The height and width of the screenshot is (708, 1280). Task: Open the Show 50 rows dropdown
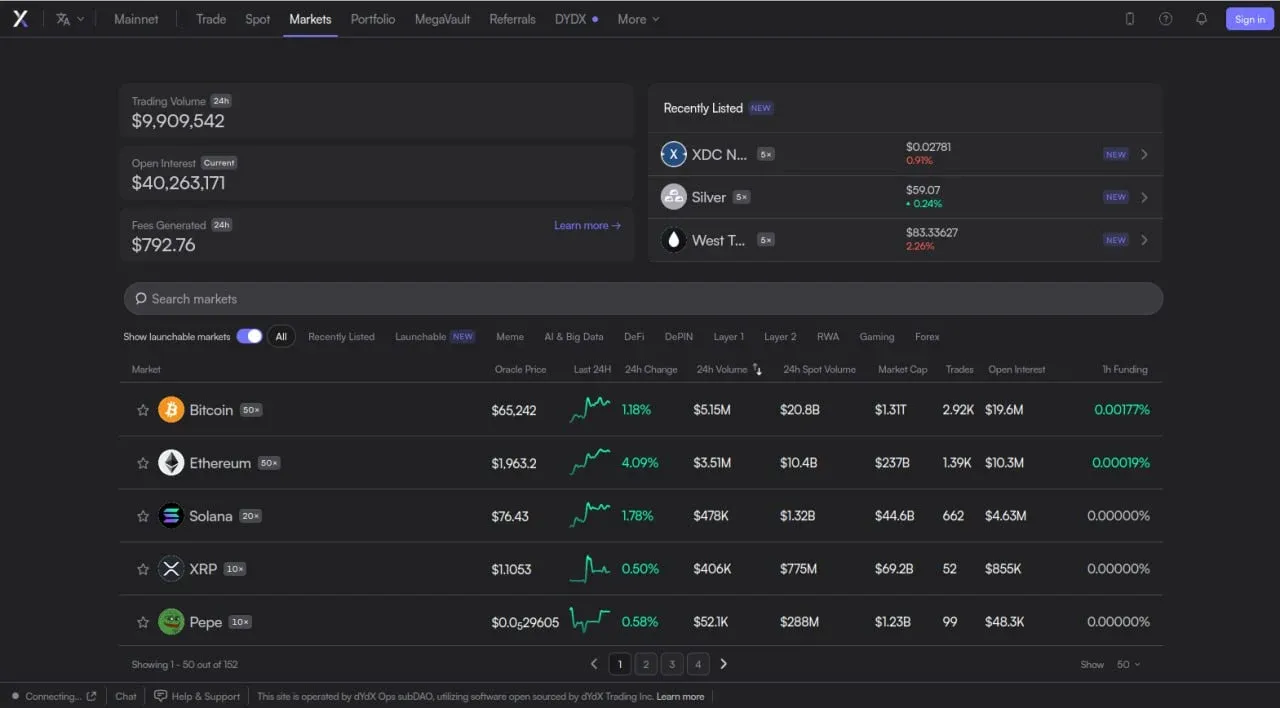pos(1129,664)
